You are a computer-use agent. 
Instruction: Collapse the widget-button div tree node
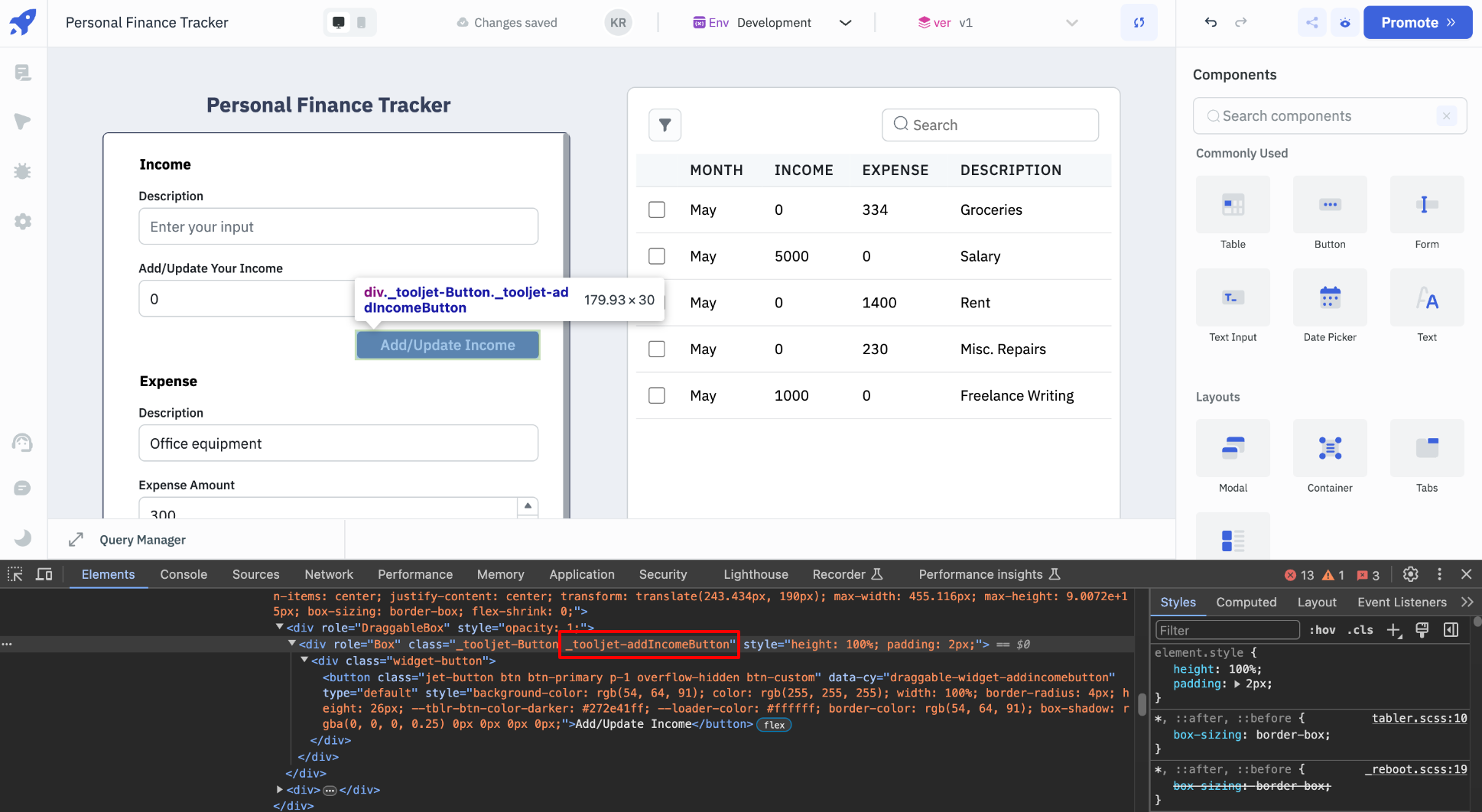coord(304,660)
